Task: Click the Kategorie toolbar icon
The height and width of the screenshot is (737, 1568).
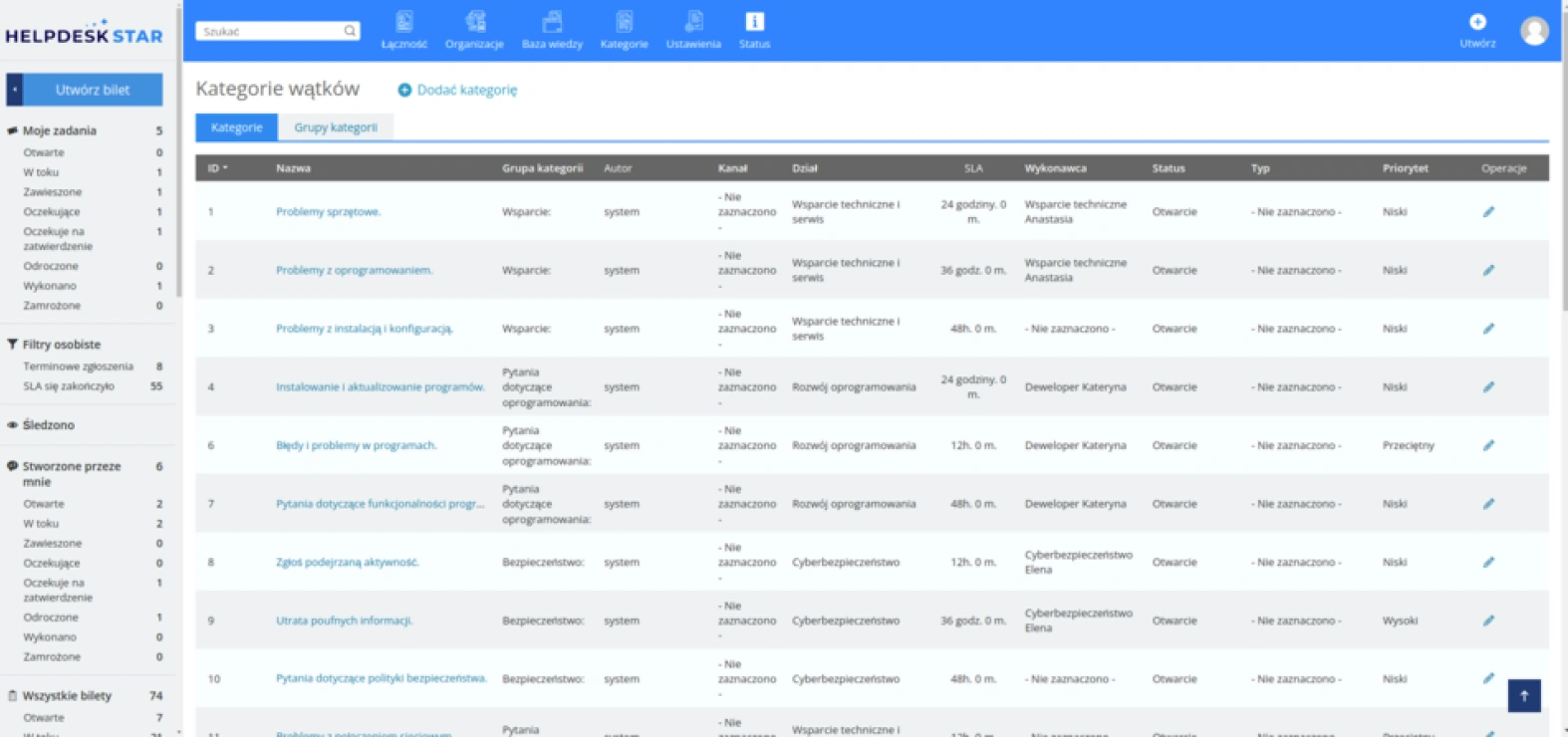Action: tap(624, 22)
